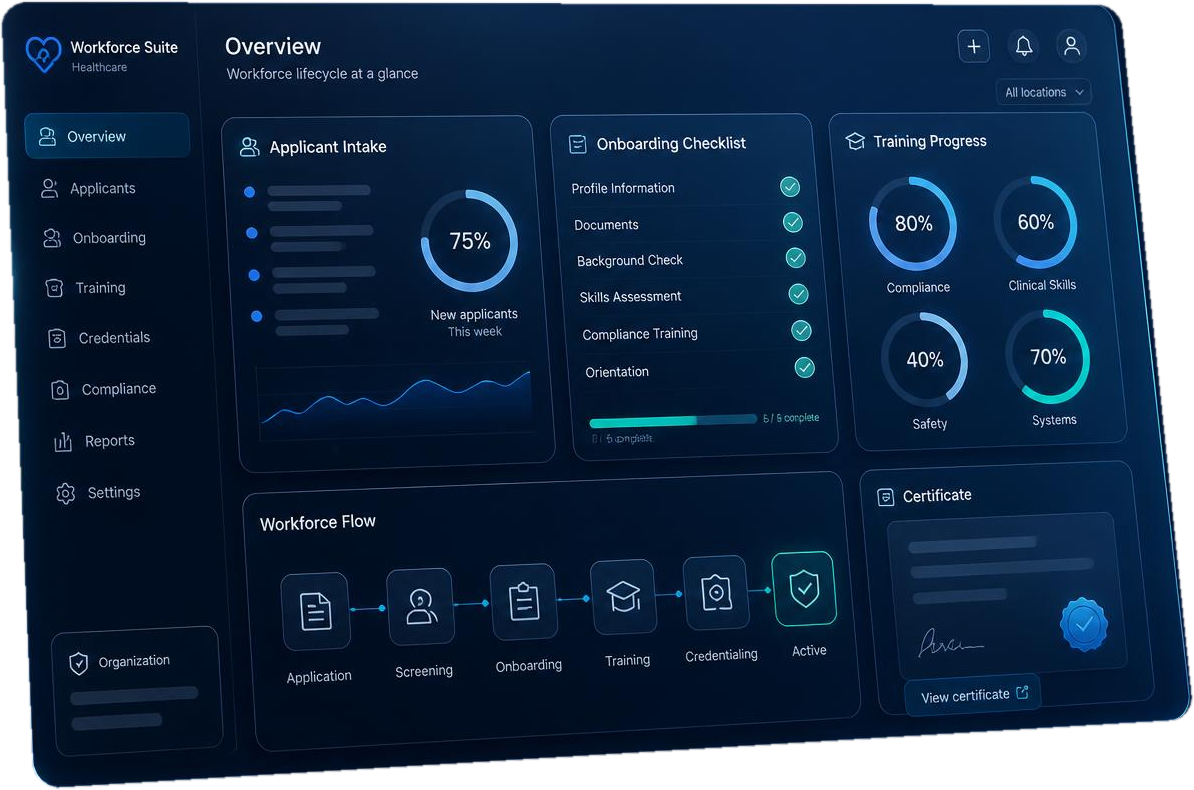Go to Credentials in the sidebar
Viewport: 1194px width, 790px height.
(114, 337)
